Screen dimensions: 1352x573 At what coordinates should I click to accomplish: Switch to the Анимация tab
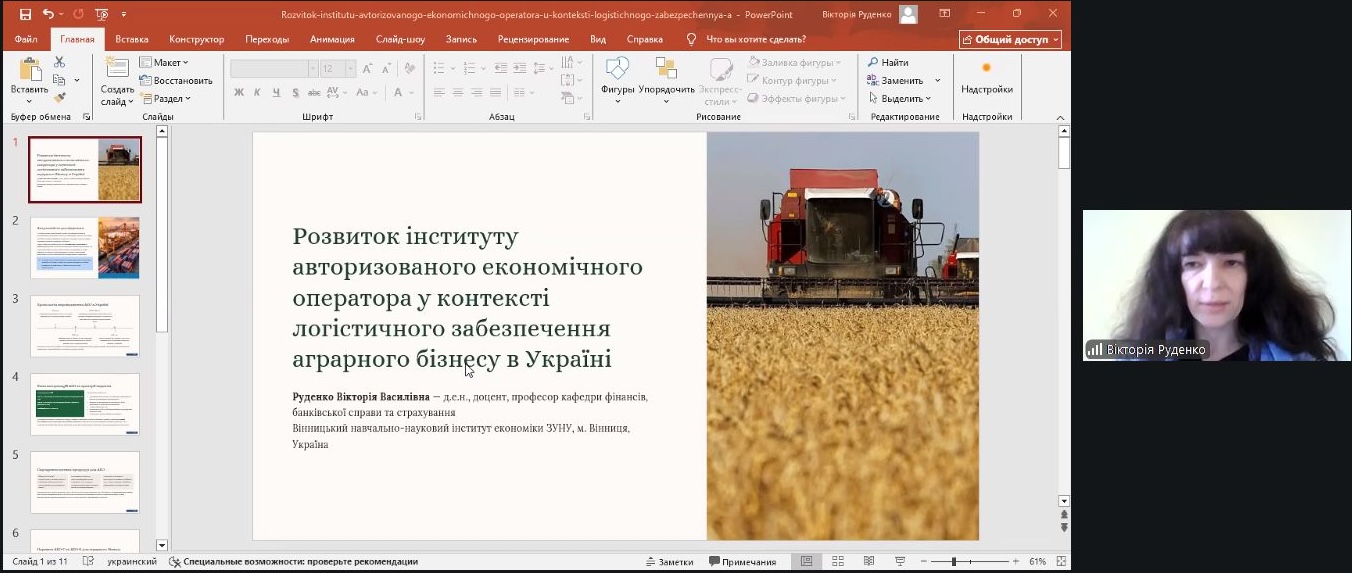coord(332,39)
